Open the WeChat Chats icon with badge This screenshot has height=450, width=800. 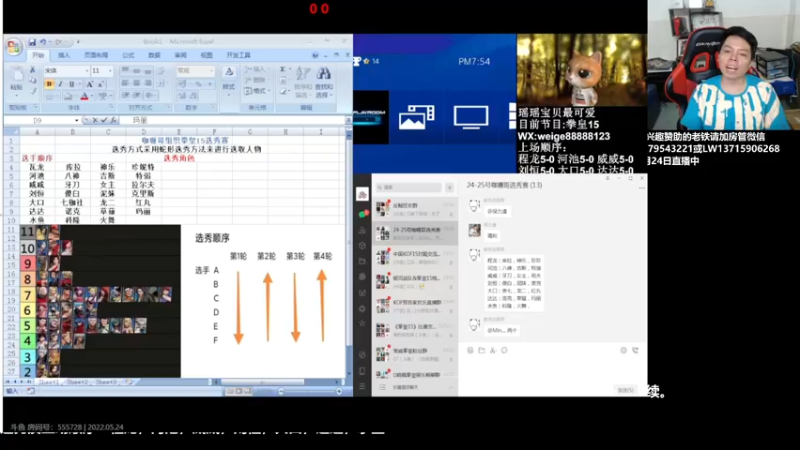coord(362,214)
